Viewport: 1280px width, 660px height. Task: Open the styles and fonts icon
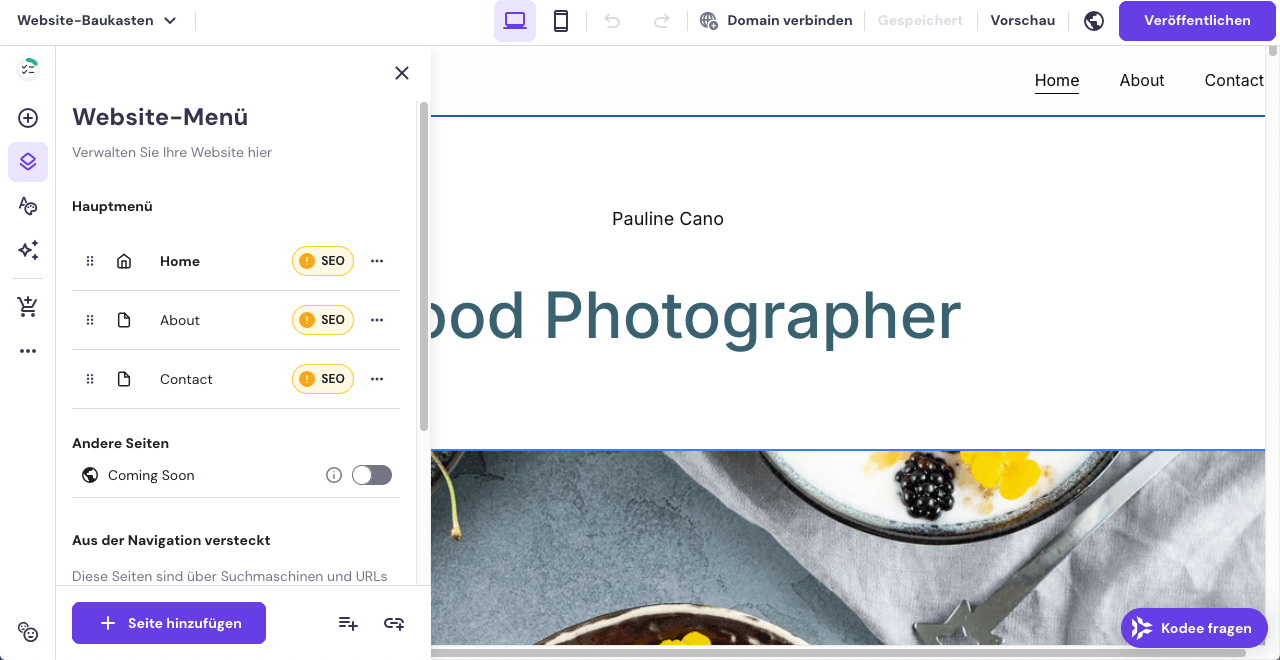click(28, 206)
